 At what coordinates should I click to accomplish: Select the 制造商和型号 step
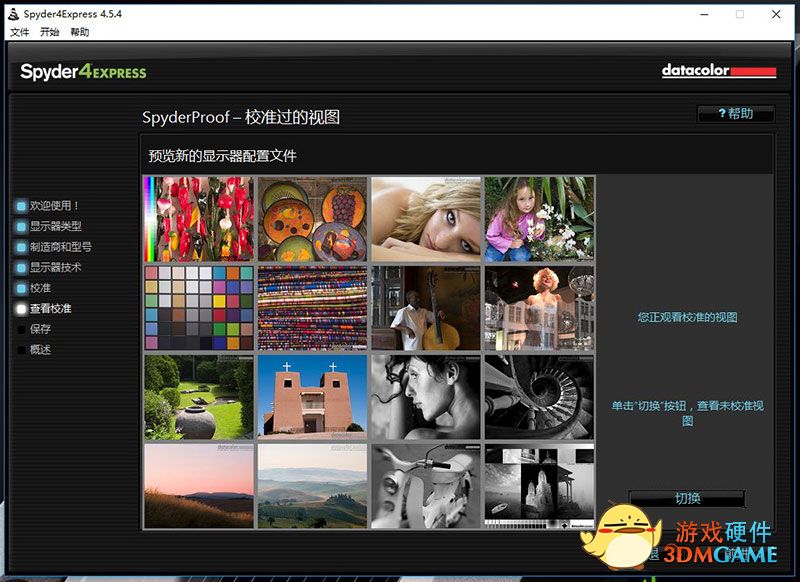tap(61, 247)
